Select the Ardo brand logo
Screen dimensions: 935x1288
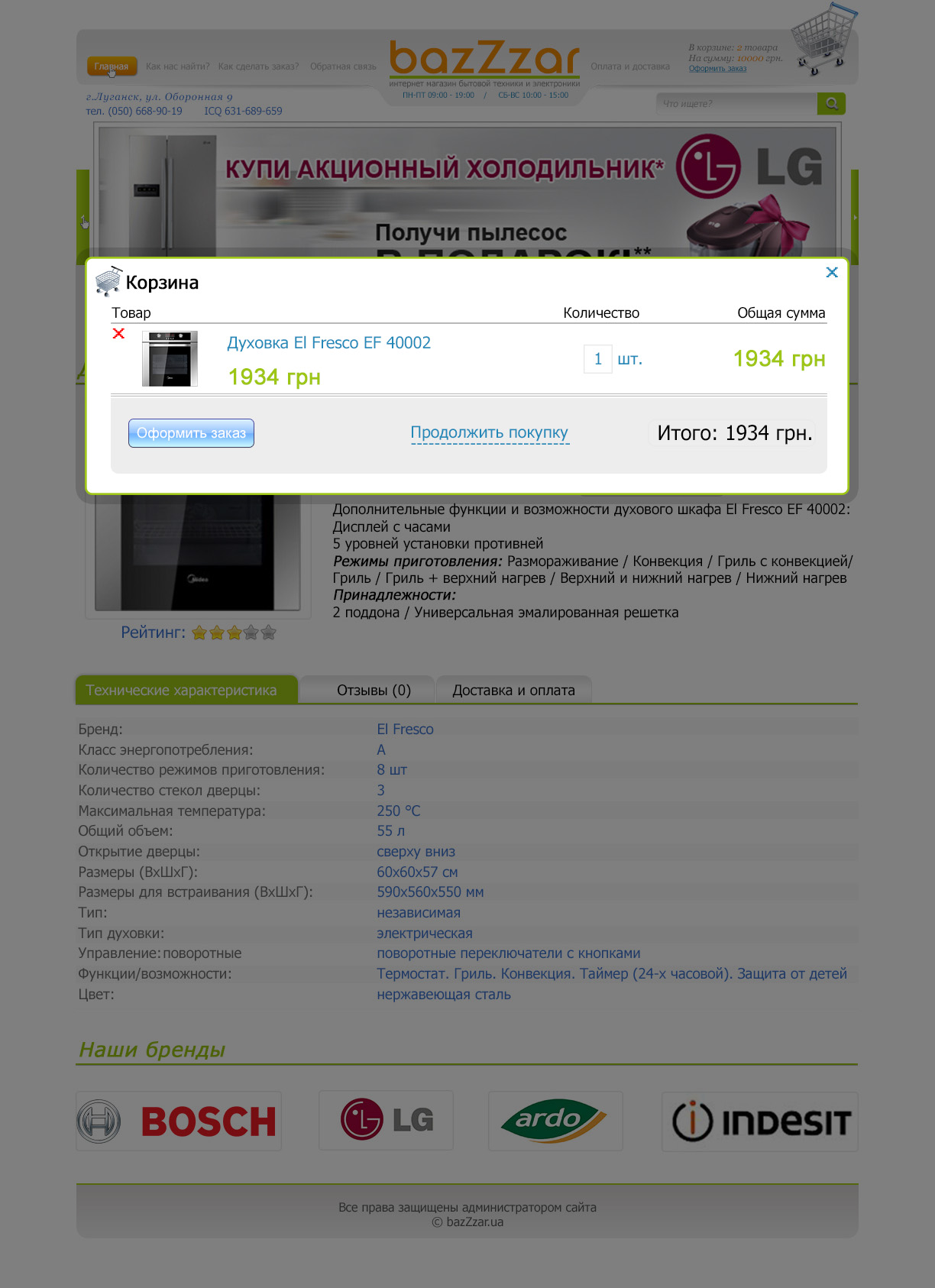point(555,1121)
